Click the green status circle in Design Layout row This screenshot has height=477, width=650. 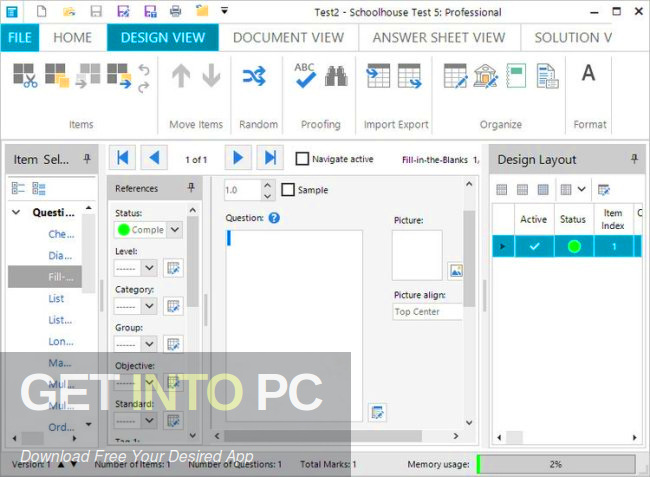574,247
